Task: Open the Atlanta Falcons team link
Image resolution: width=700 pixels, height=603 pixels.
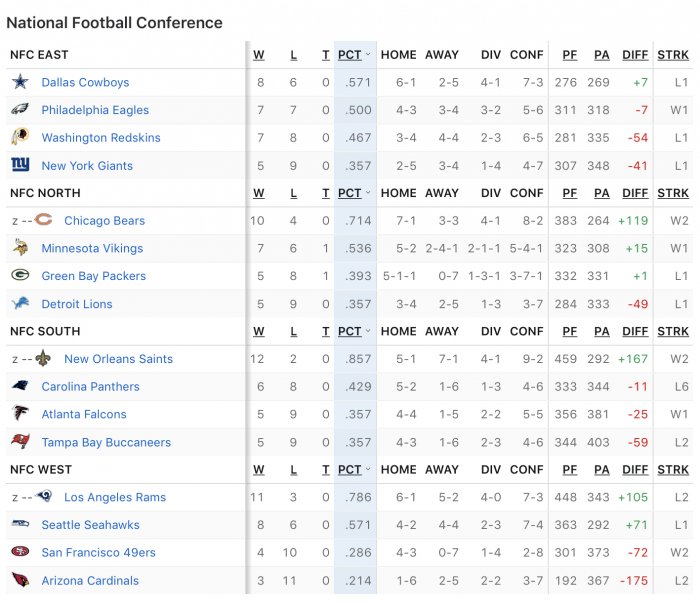Action: point(84,415)
